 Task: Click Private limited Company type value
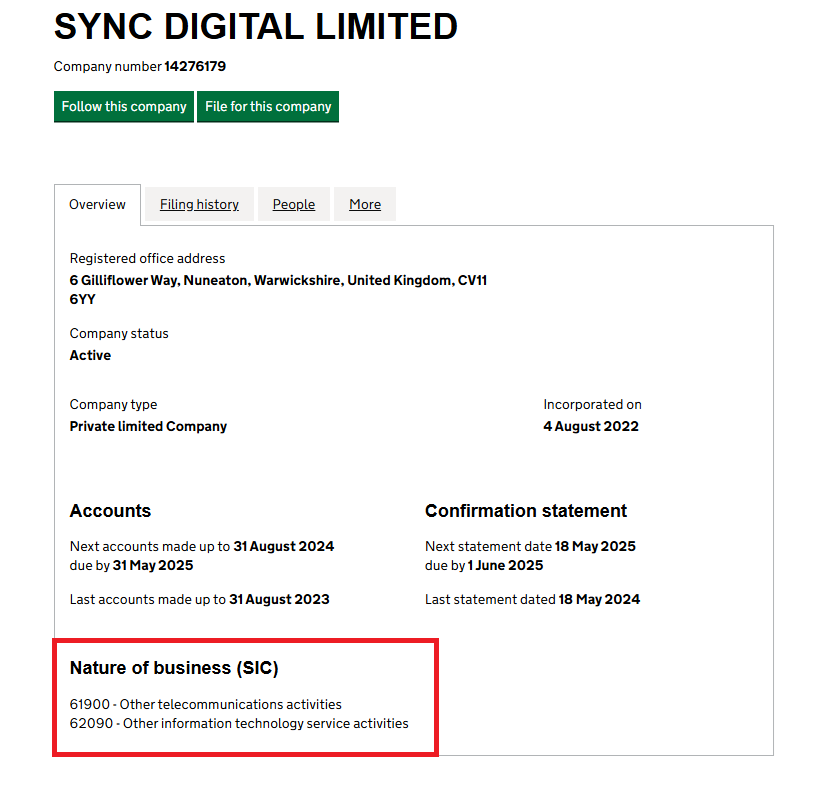pos(148,426)
